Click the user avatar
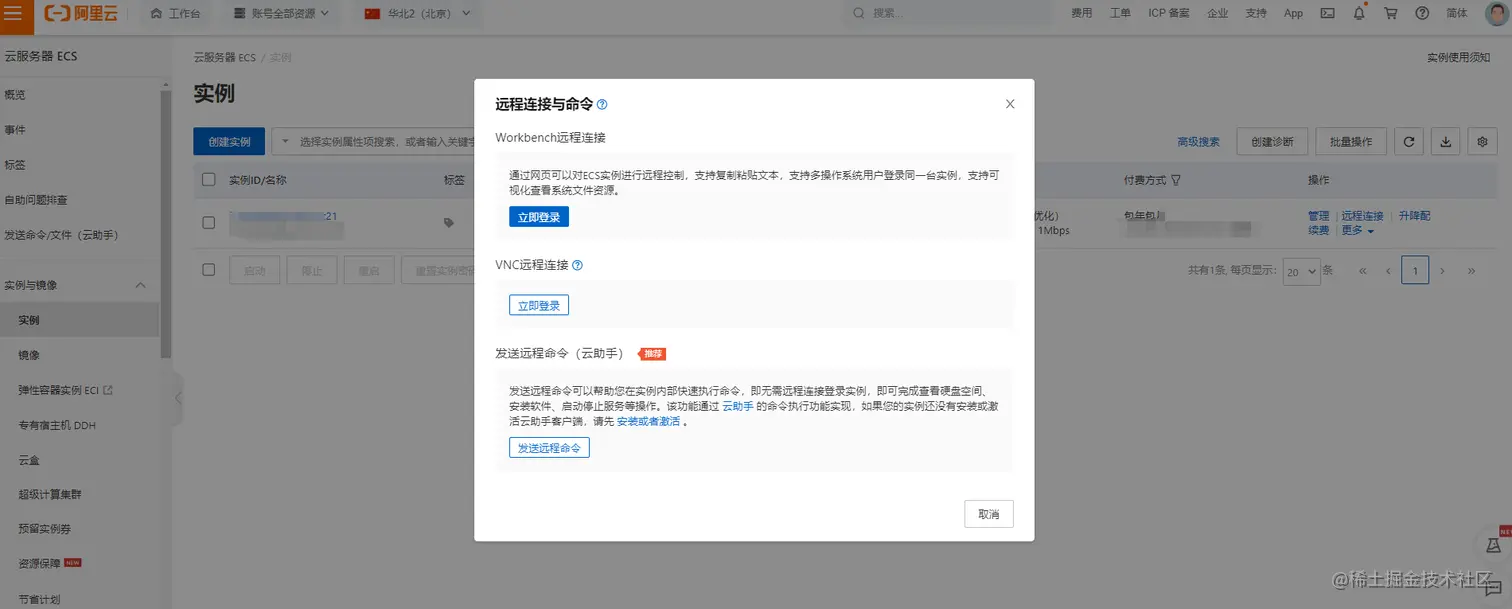This screenshot has height=609, width=1512. point(1496,13)
